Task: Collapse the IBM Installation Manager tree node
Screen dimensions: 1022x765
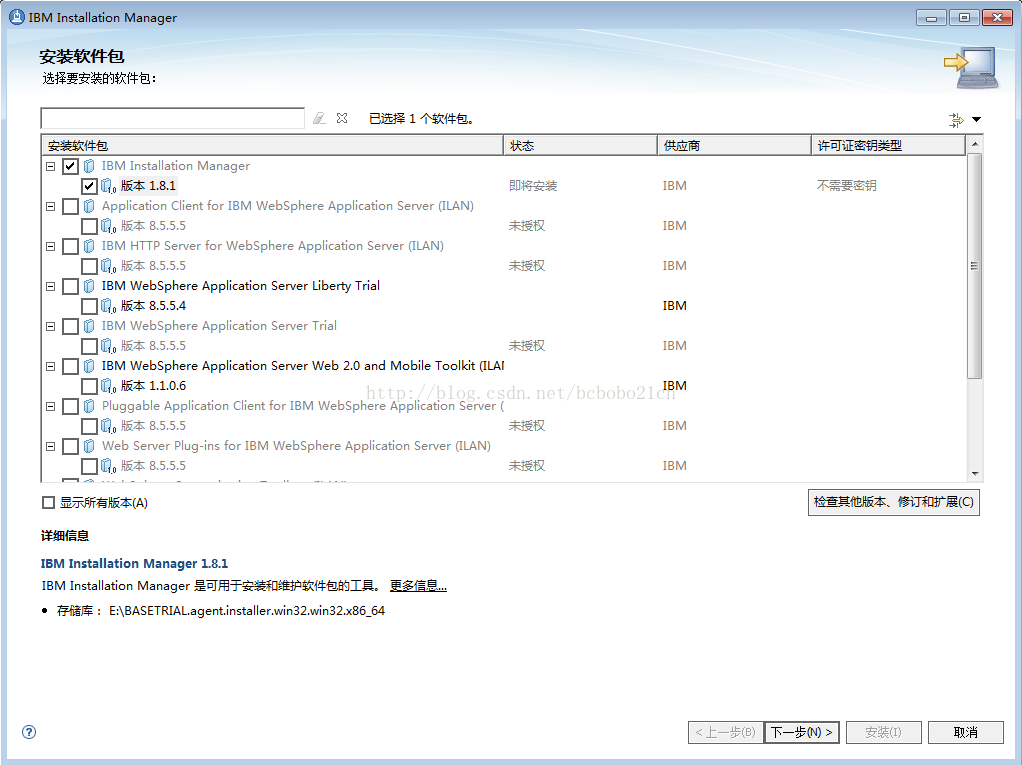Action: pyautogui.click(x=50, y=166)
